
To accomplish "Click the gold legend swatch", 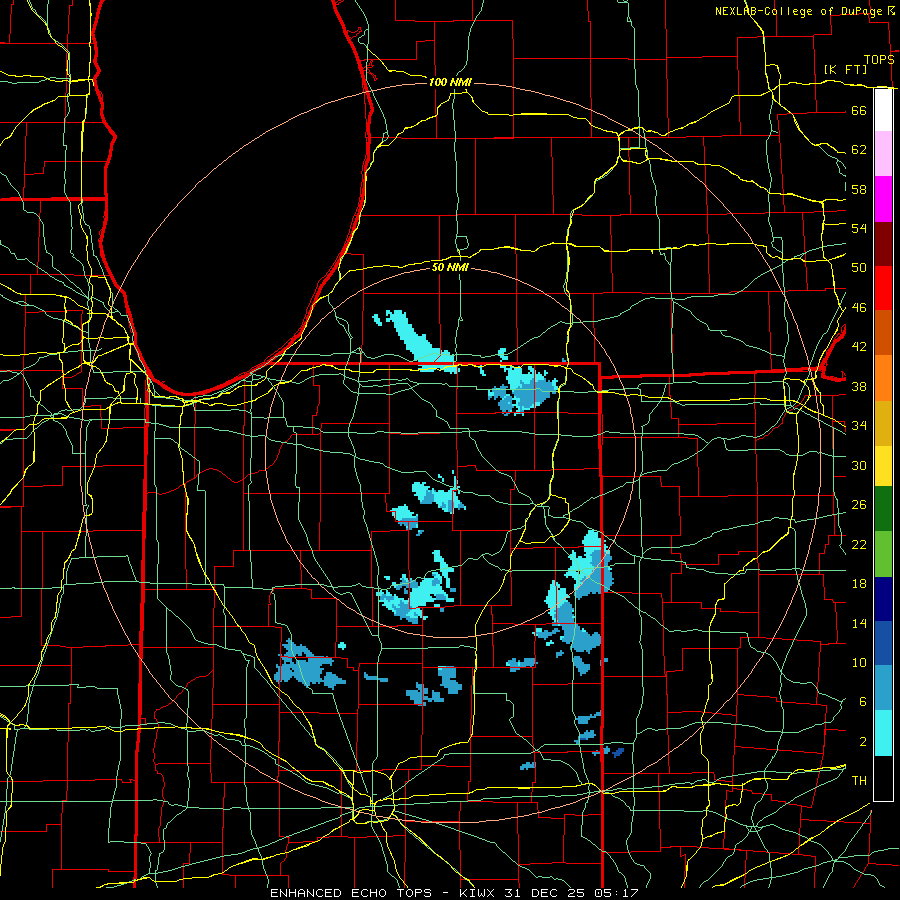I will [883, 422].
